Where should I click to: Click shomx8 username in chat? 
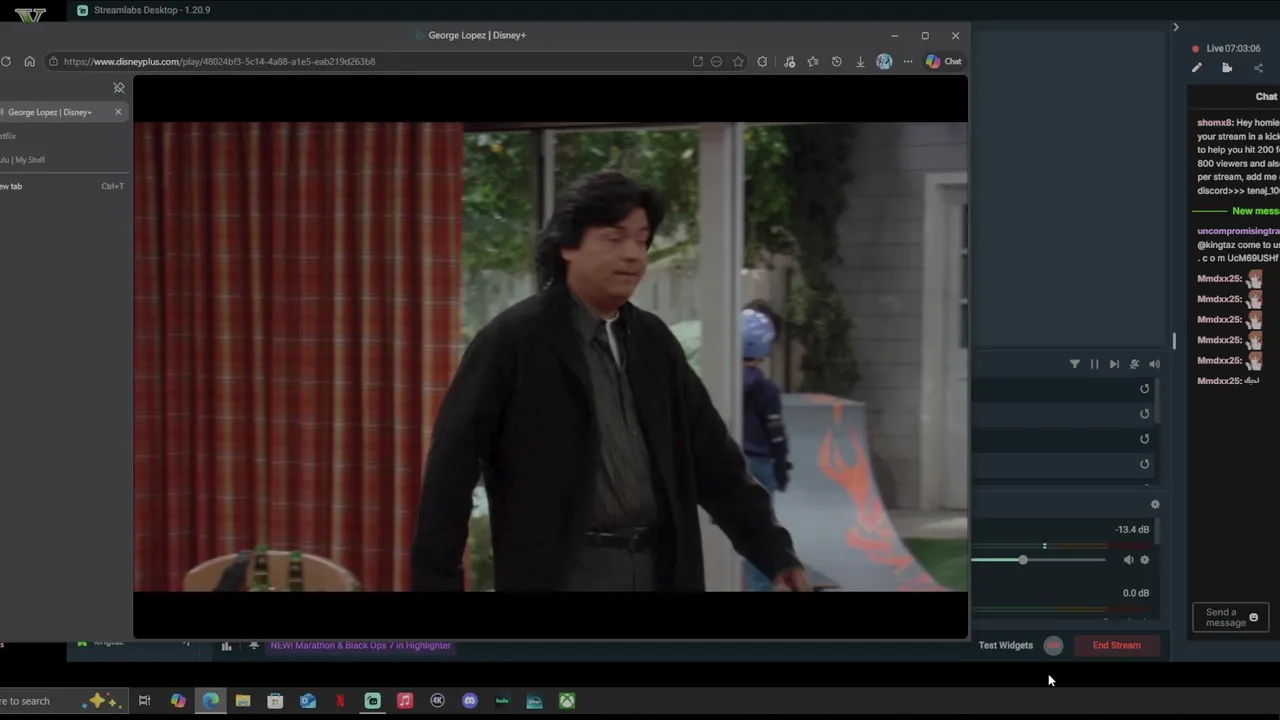tap(1214, 122)
